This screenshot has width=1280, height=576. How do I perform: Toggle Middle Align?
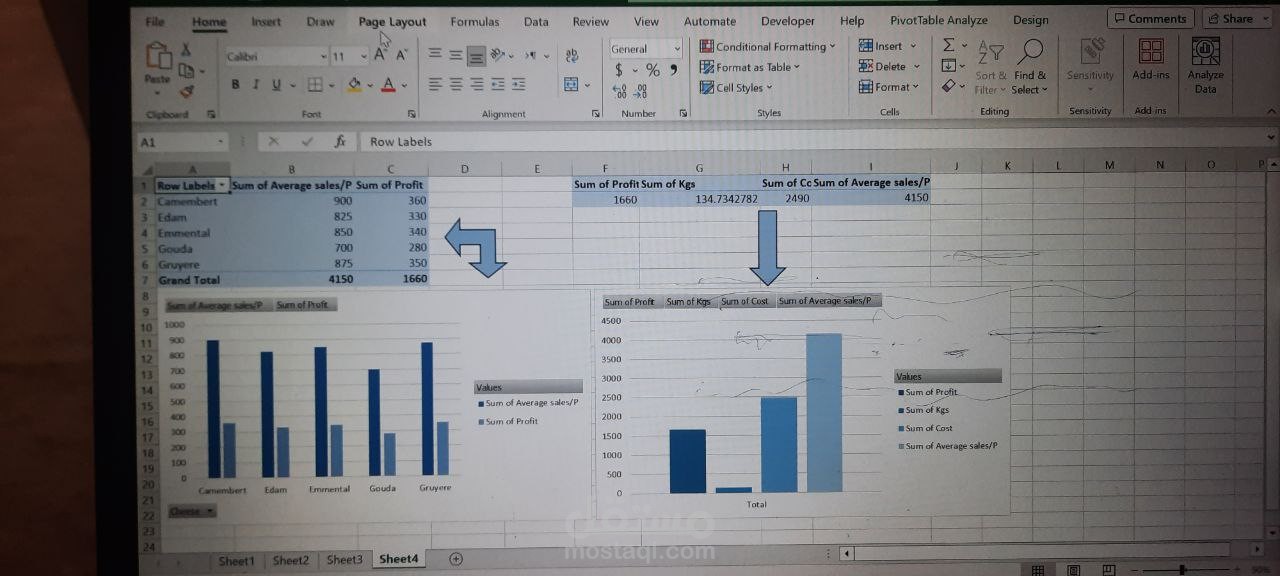456,55
